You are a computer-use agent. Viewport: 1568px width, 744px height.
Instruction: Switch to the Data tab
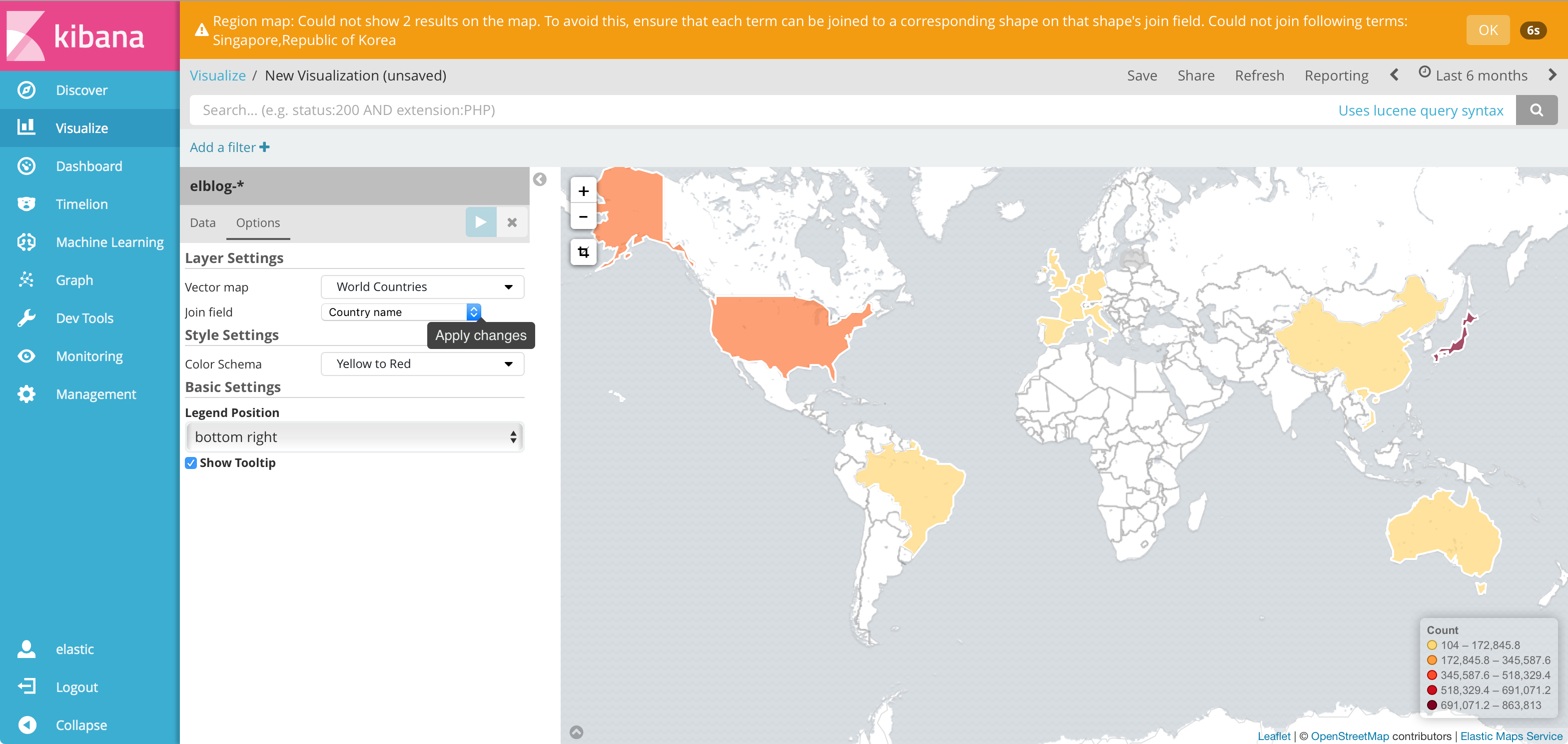[202, 223]
